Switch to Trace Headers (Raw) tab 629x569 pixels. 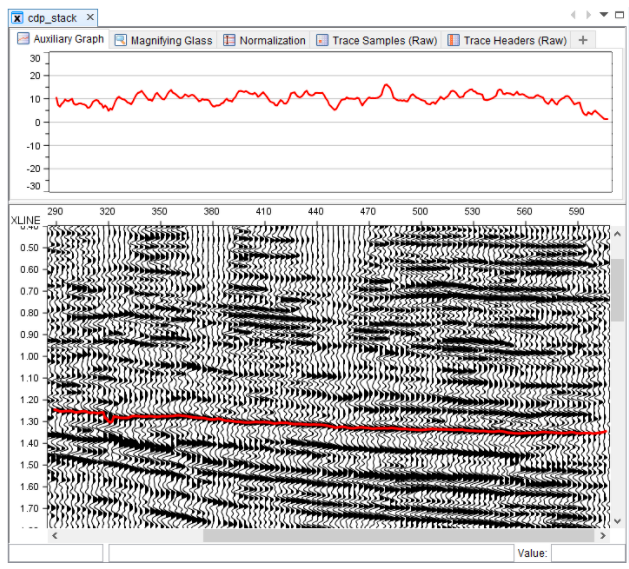[x=507, y=40]
